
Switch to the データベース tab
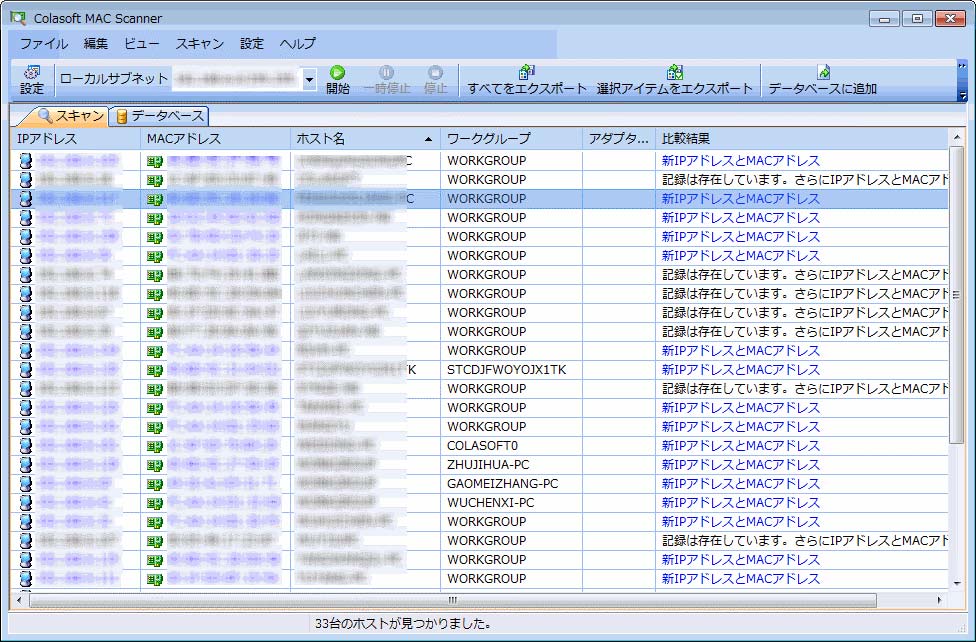click(159, 116)
